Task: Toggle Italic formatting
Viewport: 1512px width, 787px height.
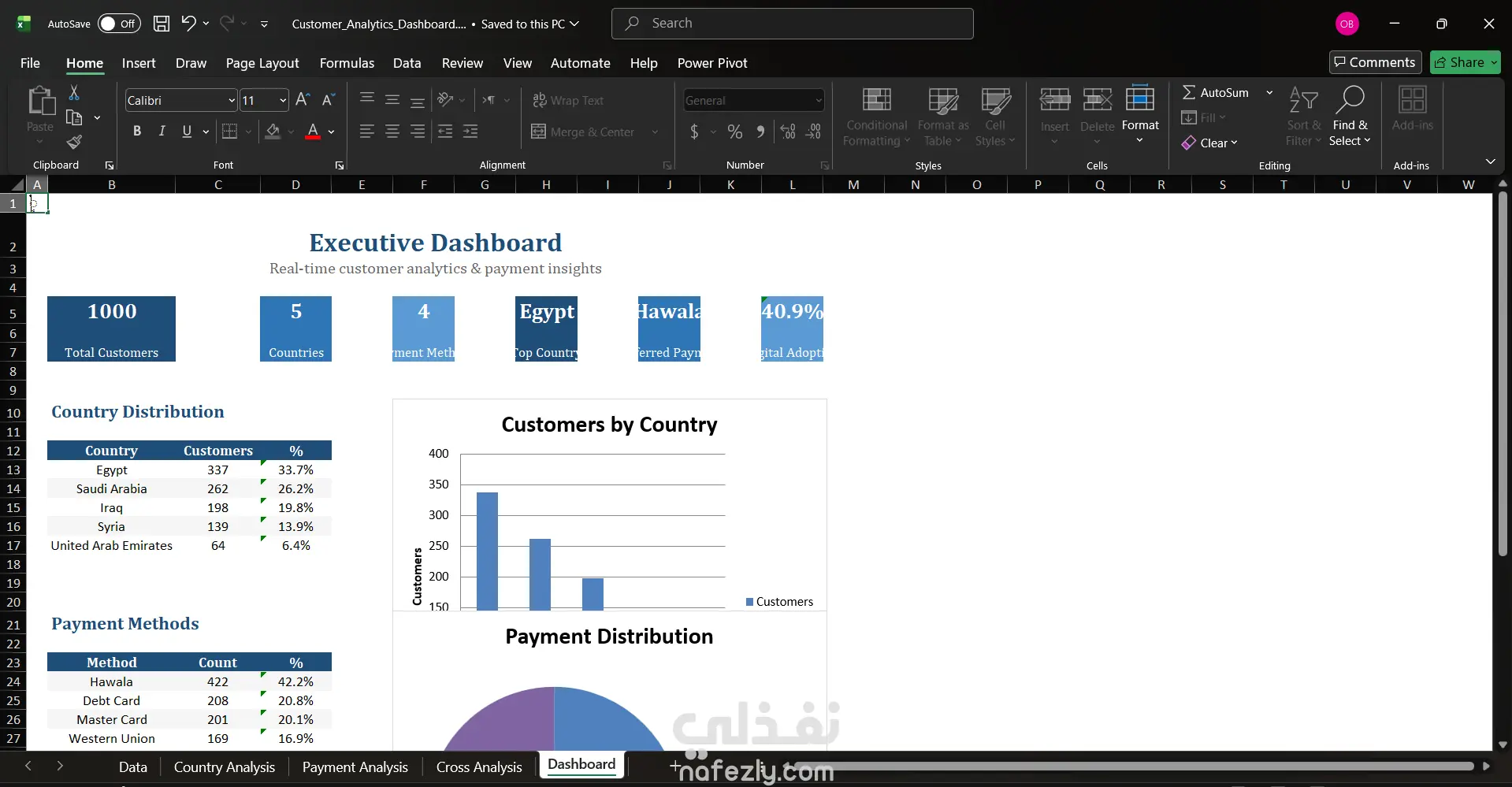Action: coord(162,132)
